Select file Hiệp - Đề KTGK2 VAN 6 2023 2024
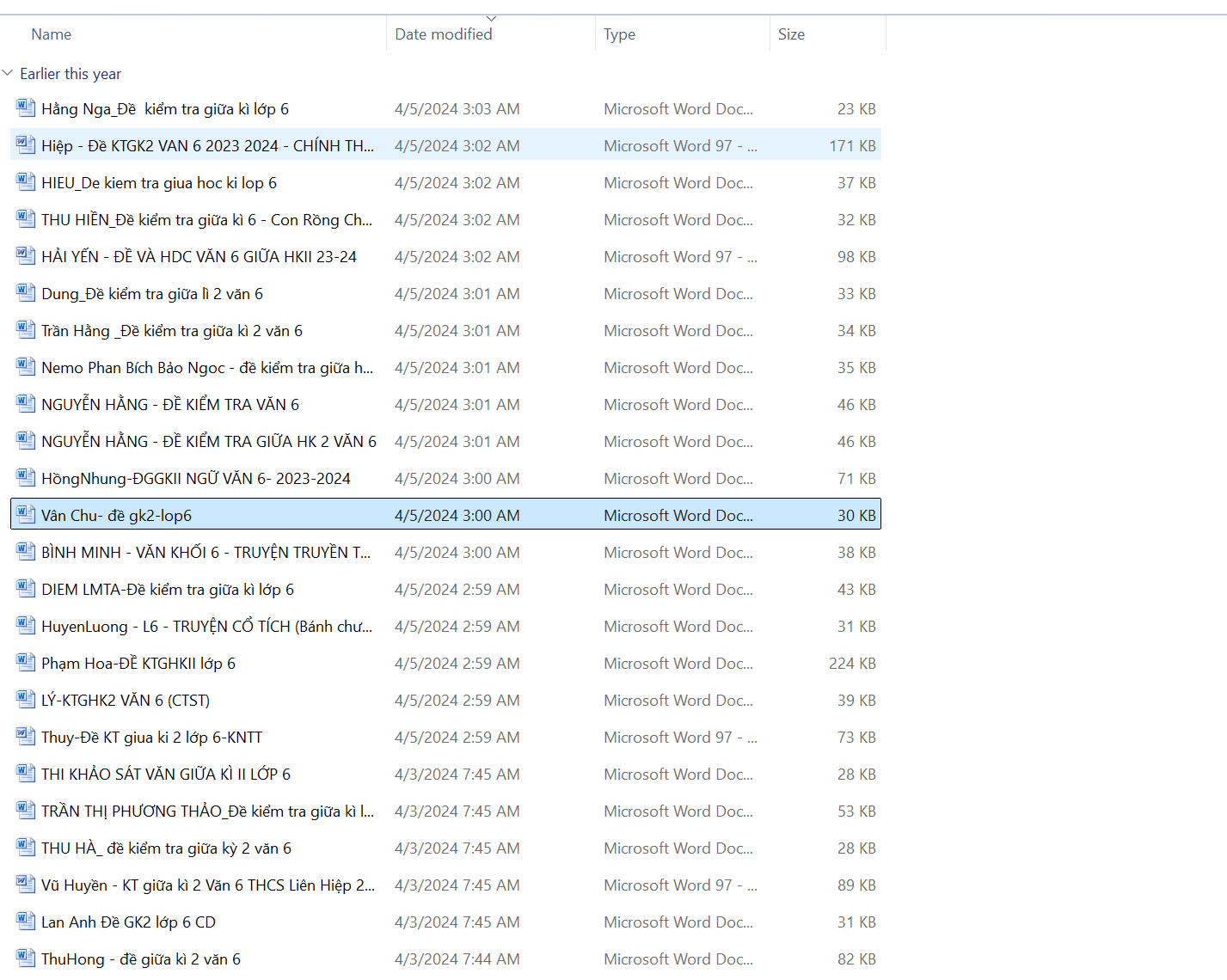 point(208,146)
